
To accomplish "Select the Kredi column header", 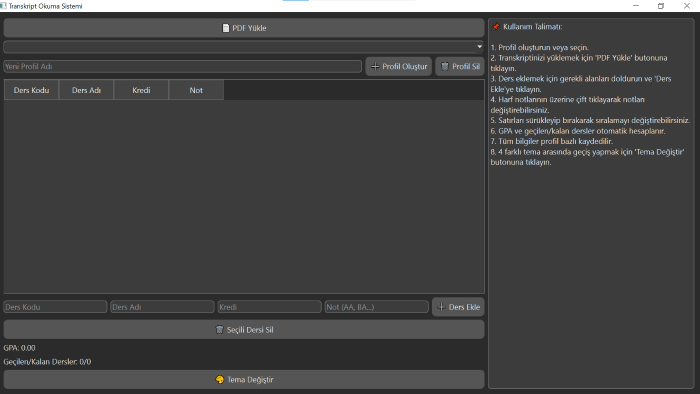I will (141, 90).
